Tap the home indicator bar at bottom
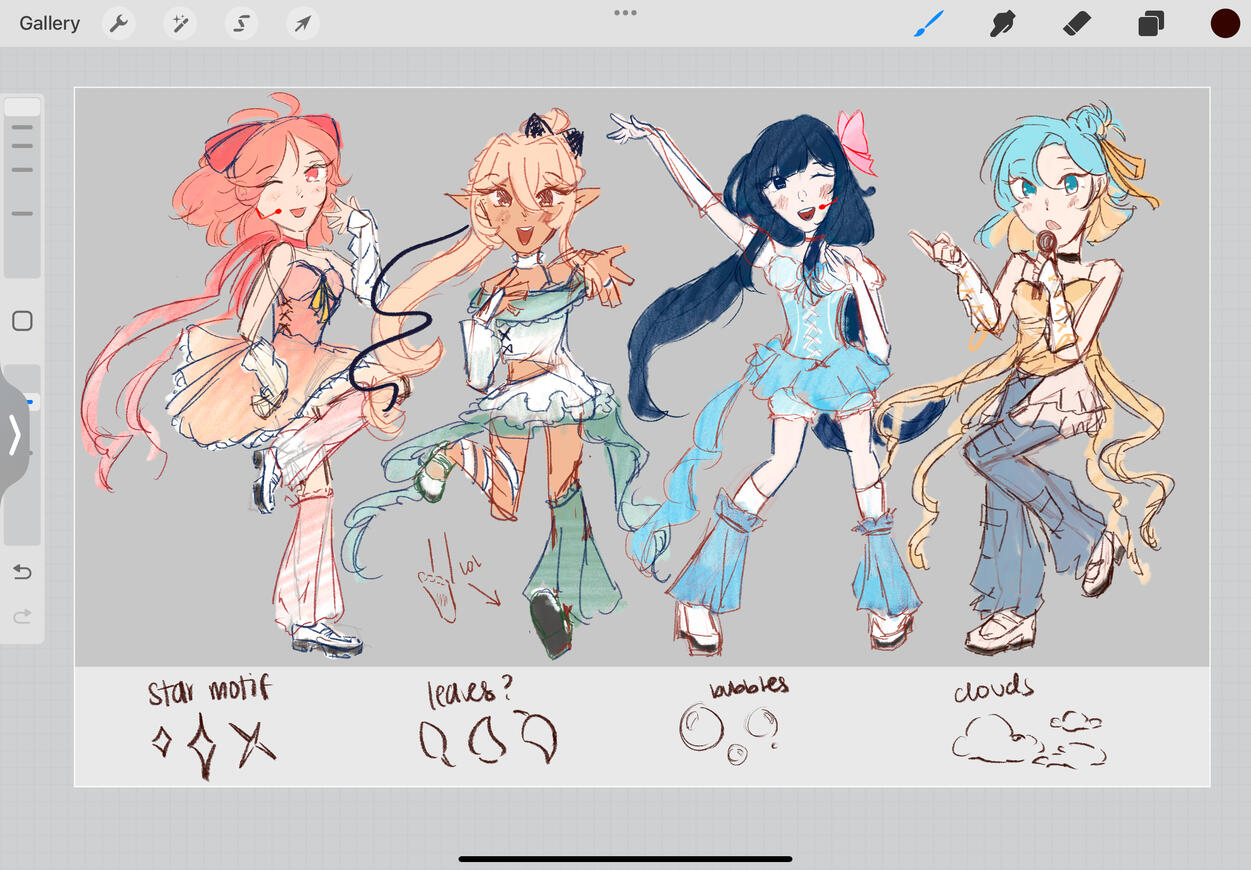 click(626, 858)
